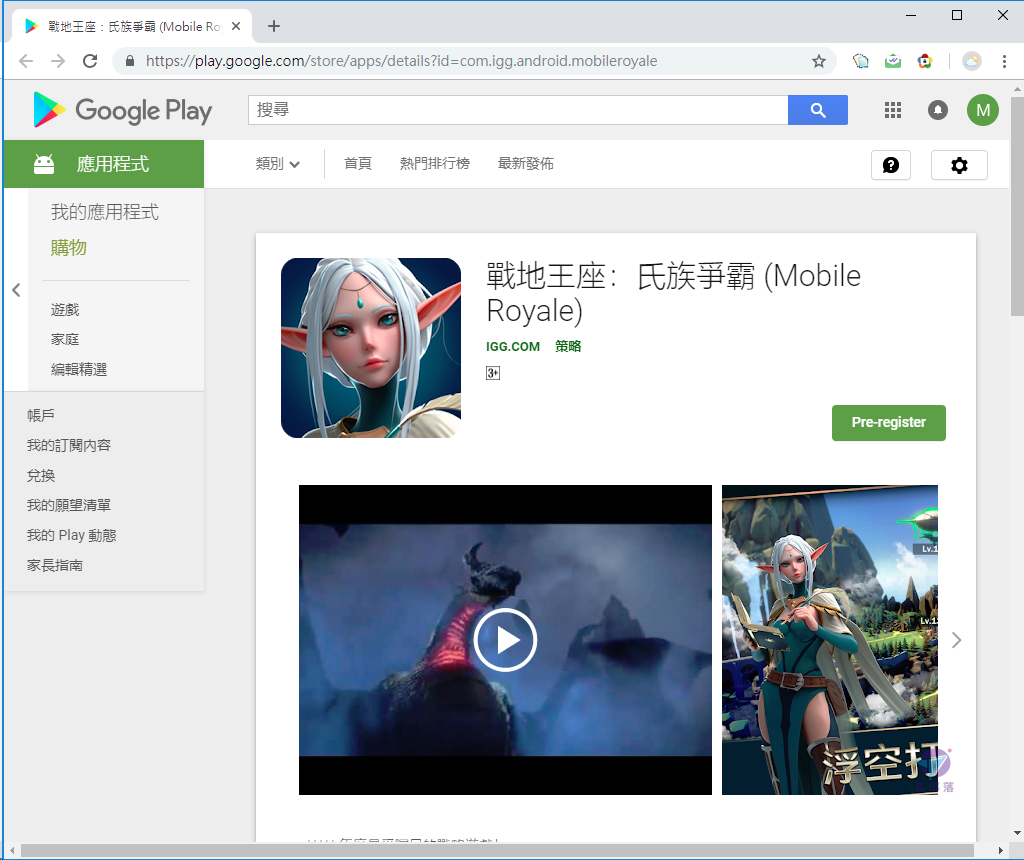Focus the 搜尋 search input field

[518, 110]
